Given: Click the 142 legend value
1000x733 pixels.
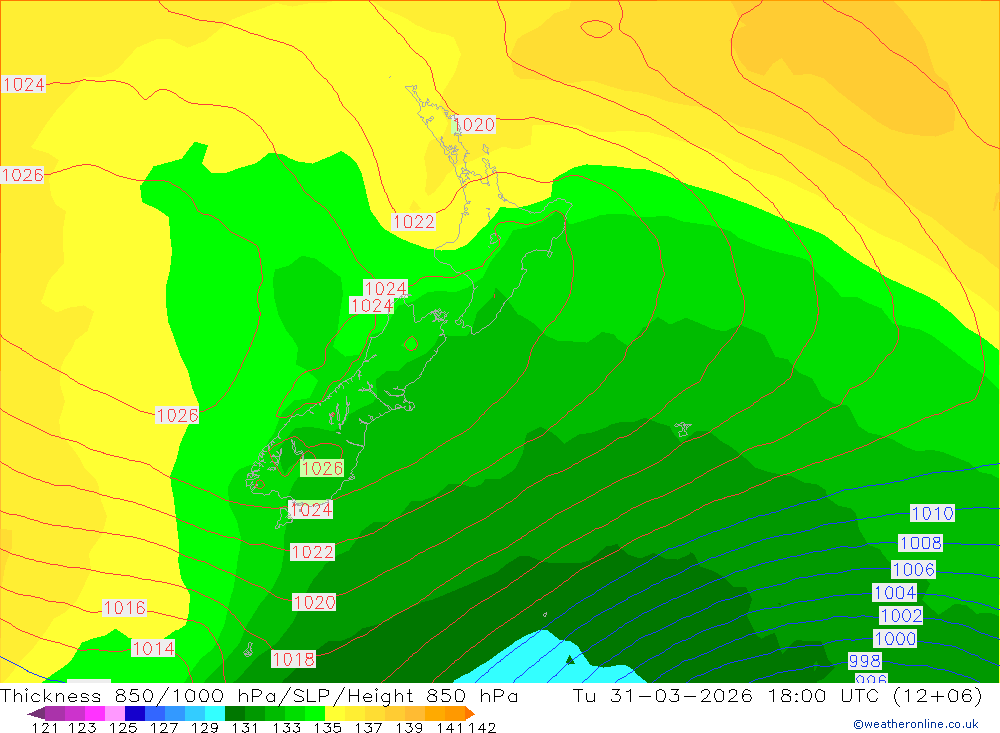Looking at the screenshot, I should (x=482, y=727).
